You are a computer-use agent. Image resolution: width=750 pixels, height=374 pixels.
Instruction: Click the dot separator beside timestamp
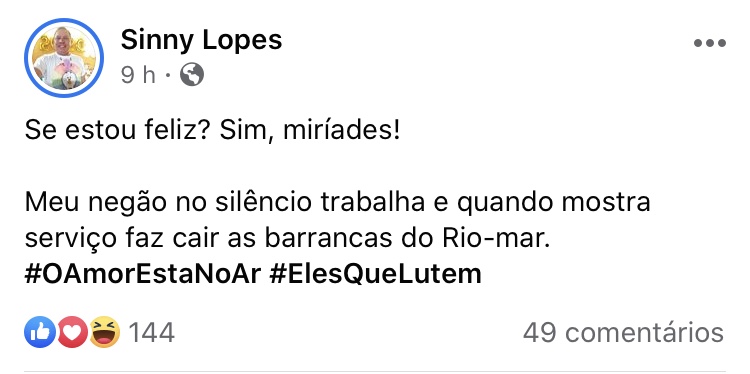pos(168,76)
